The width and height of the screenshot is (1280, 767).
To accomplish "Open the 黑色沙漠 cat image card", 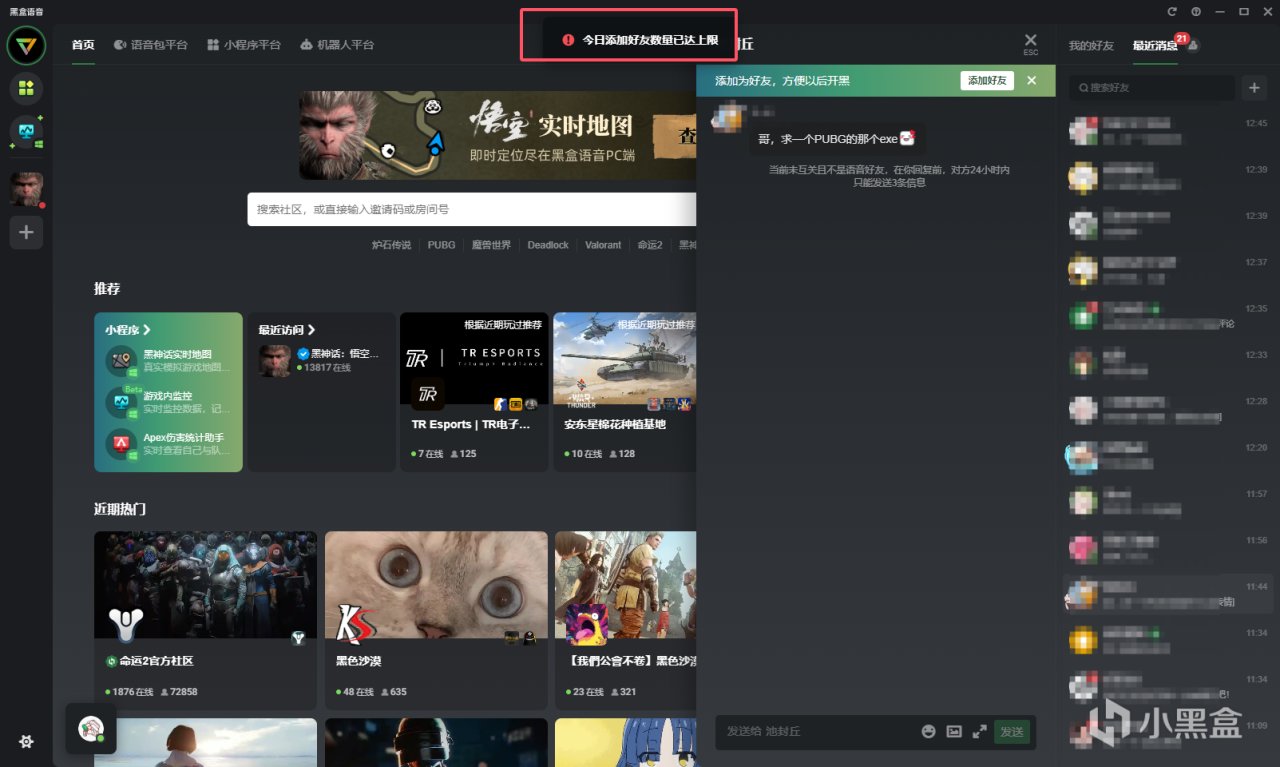I will [x=436, y=620].
